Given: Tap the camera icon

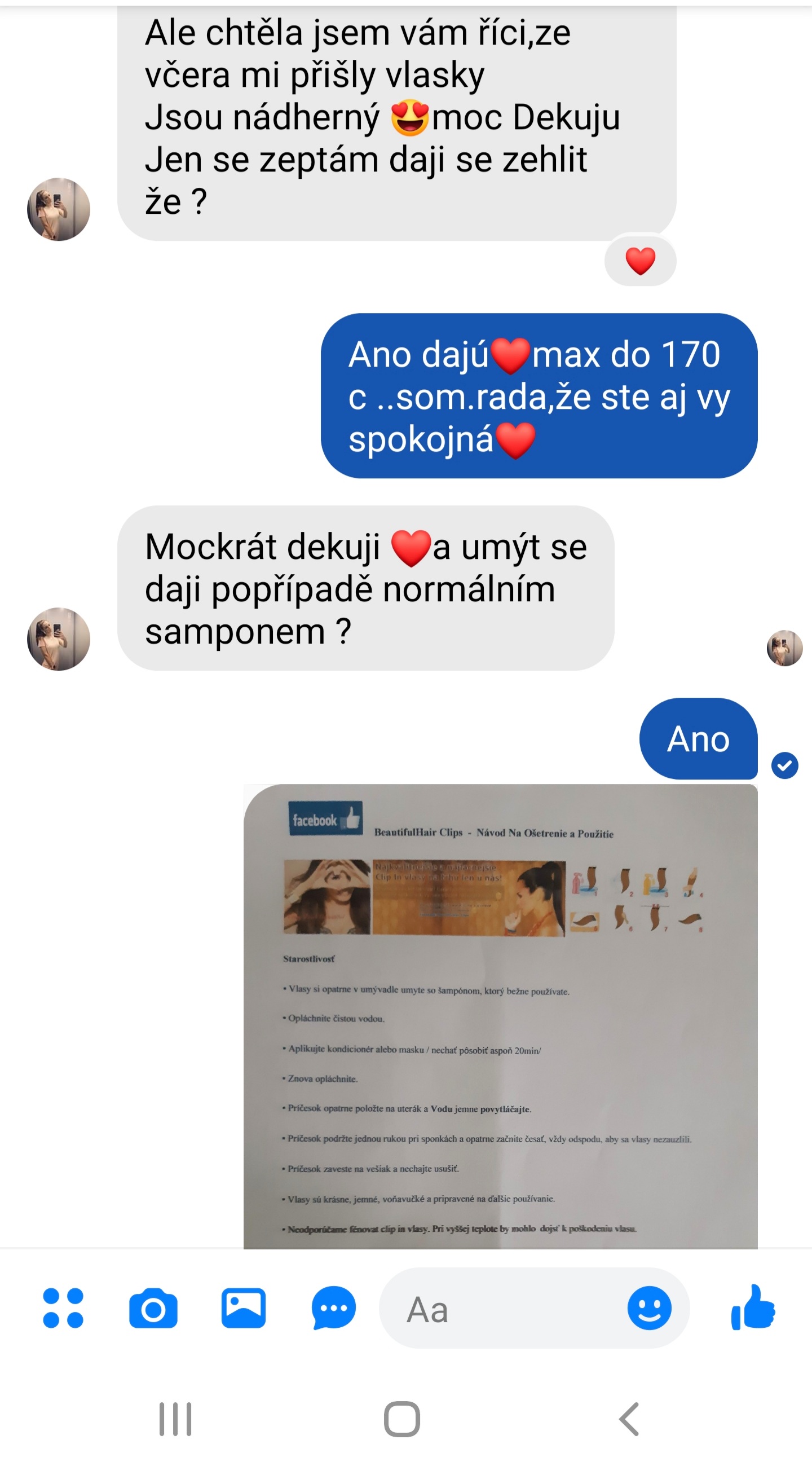Looking at the screenshot, I should point(153,1309).
